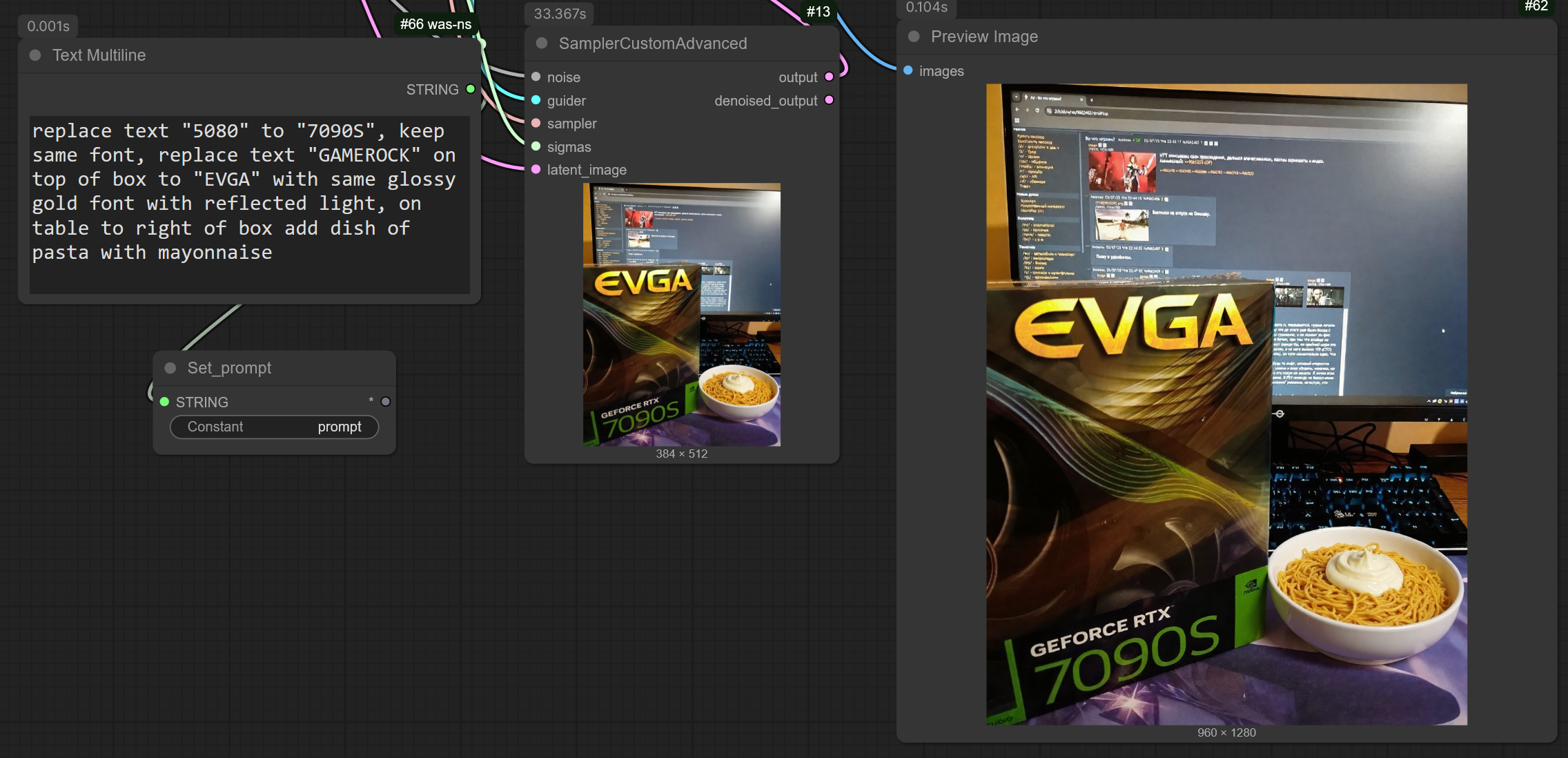Click the STRING label on Set_prompt
The width and height of the screenshot is (1568, 758).
[x=202, y=402]
